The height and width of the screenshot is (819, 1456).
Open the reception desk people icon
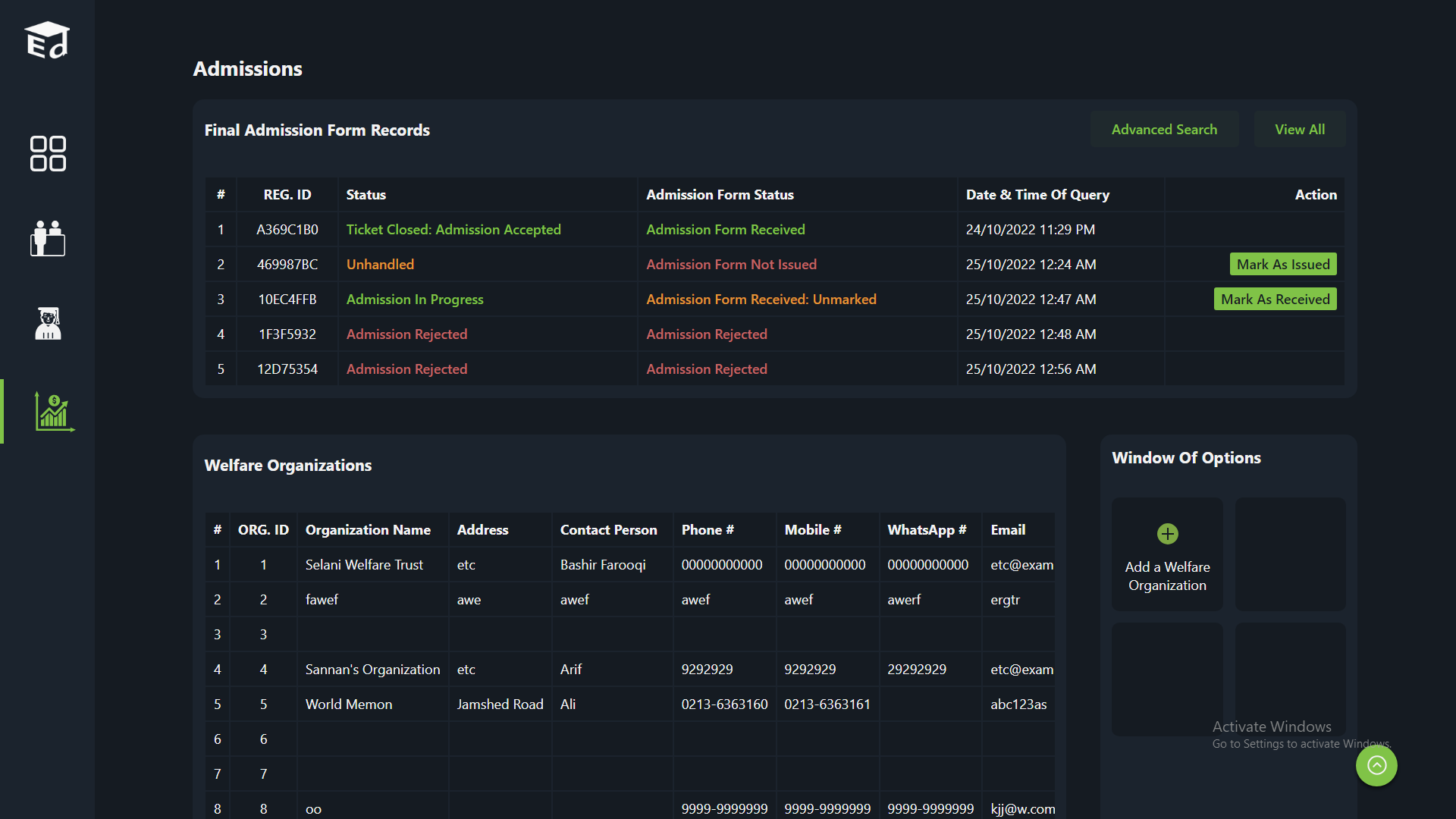pyautogui.click(x=48, y=238)
